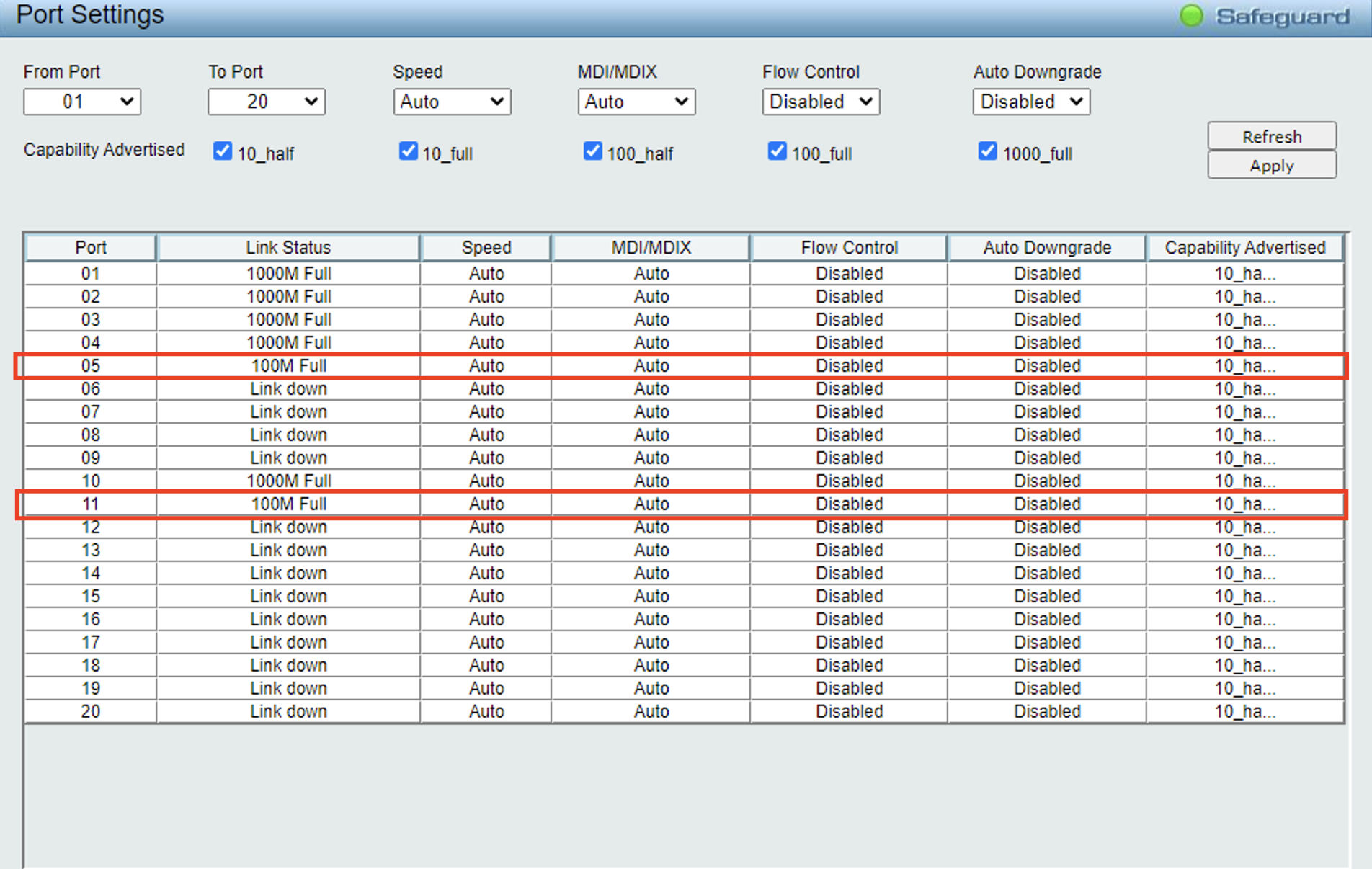1372x869 pixels.
Task: Toggle the 10_half capability checkbox
Action: point(223,151)
